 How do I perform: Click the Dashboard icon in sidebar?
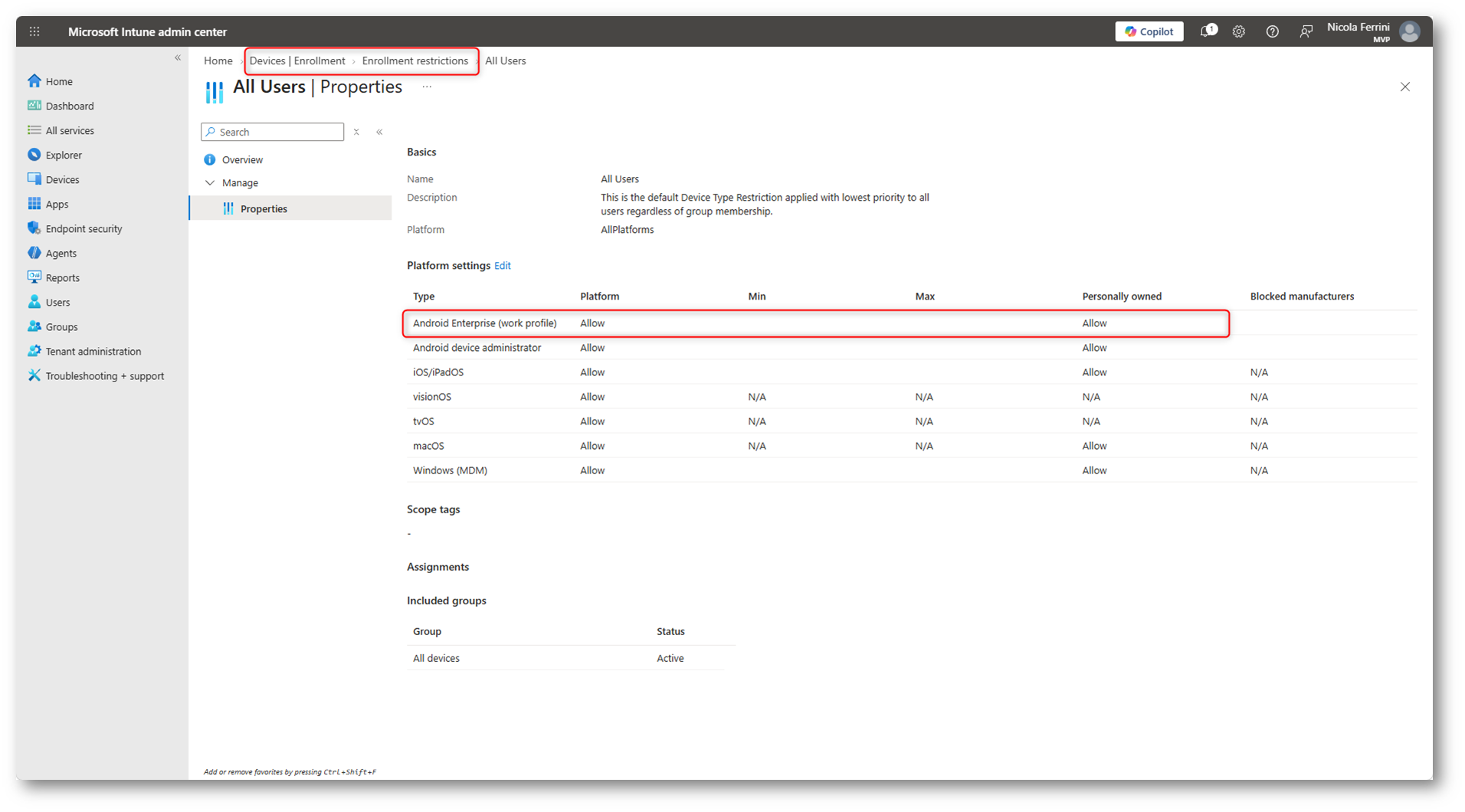[34, 105]
